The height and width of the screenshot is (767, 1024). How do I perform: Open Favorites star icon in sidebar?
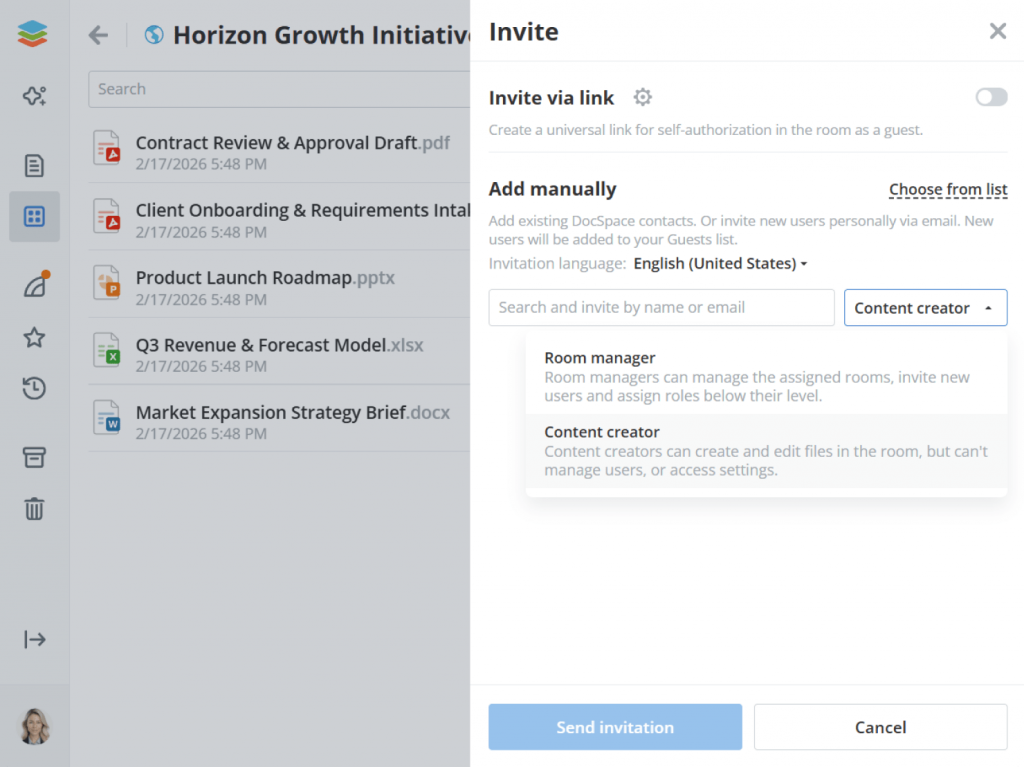(x=34, y=337)
